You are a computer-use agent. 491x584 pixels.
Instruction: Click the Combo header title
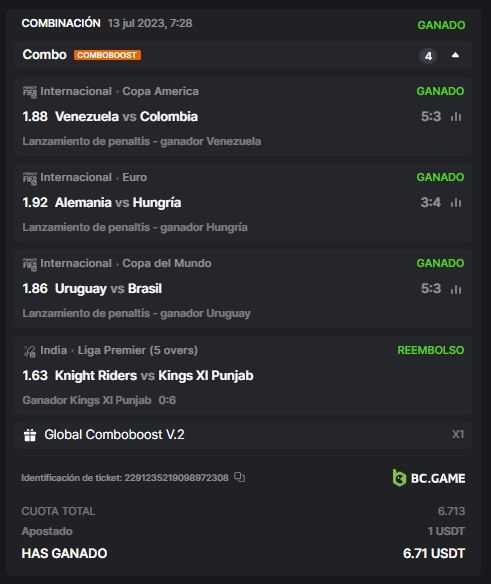(44, 55)
